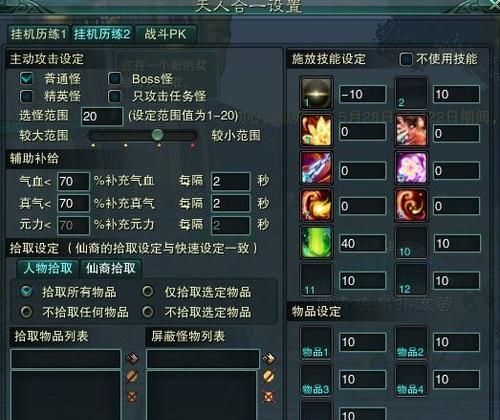Select the purple pink blossom skill icon
Screen dimensions: 500x420
(x=411, y=169)
